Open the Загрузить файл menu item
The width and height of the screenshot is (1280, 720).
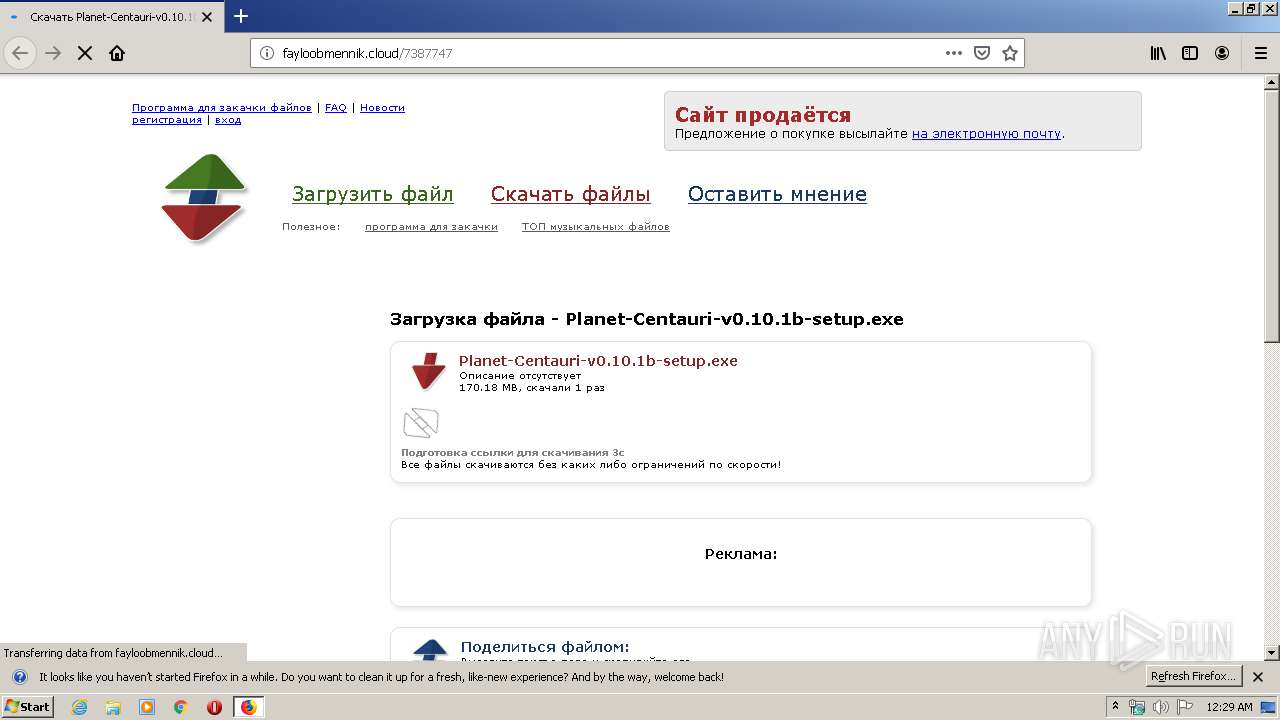pos(373,194)
